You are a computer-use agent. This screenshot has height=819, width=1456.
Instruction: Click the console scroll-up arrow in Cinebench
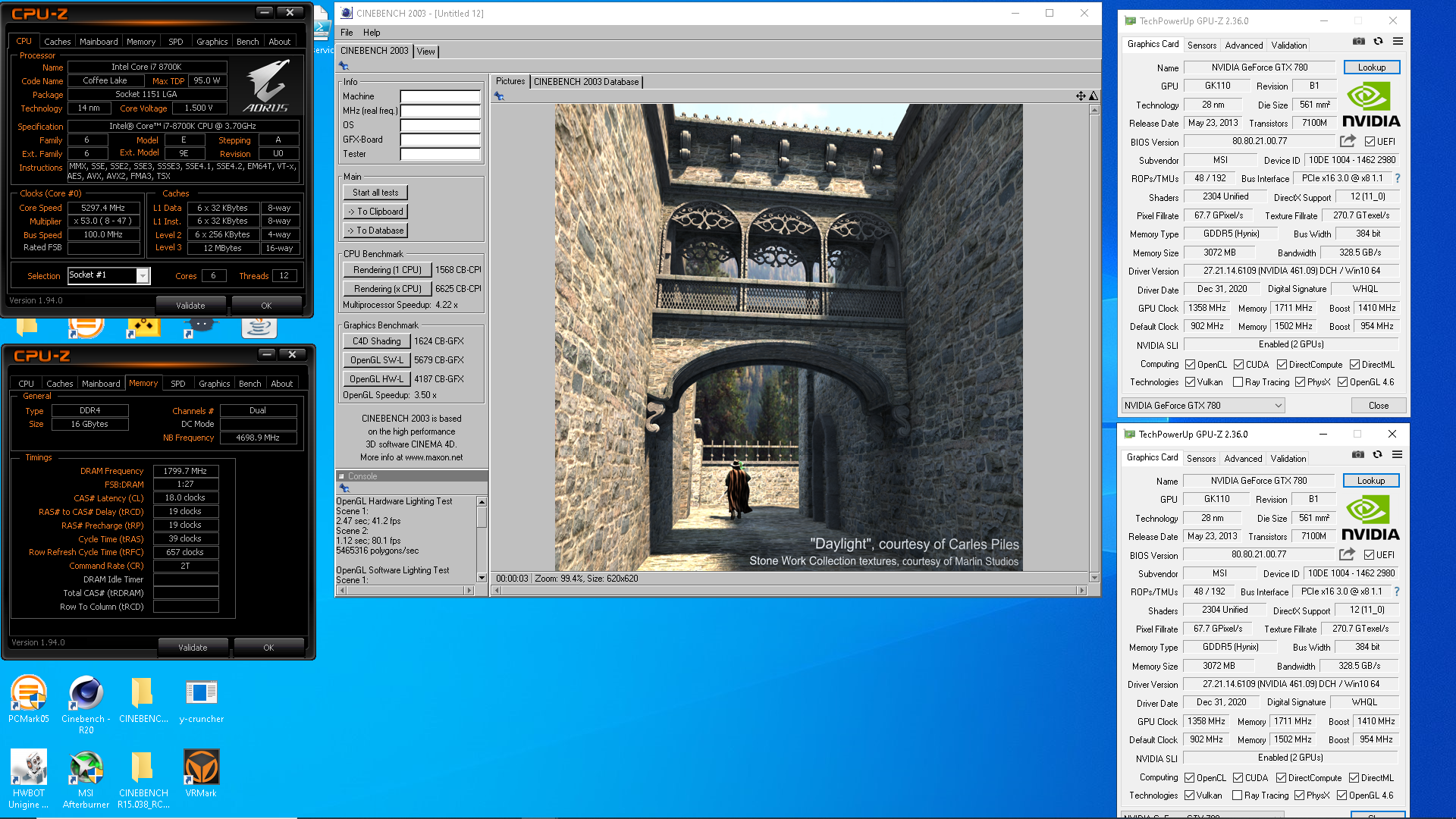click(x=481, y=502)
